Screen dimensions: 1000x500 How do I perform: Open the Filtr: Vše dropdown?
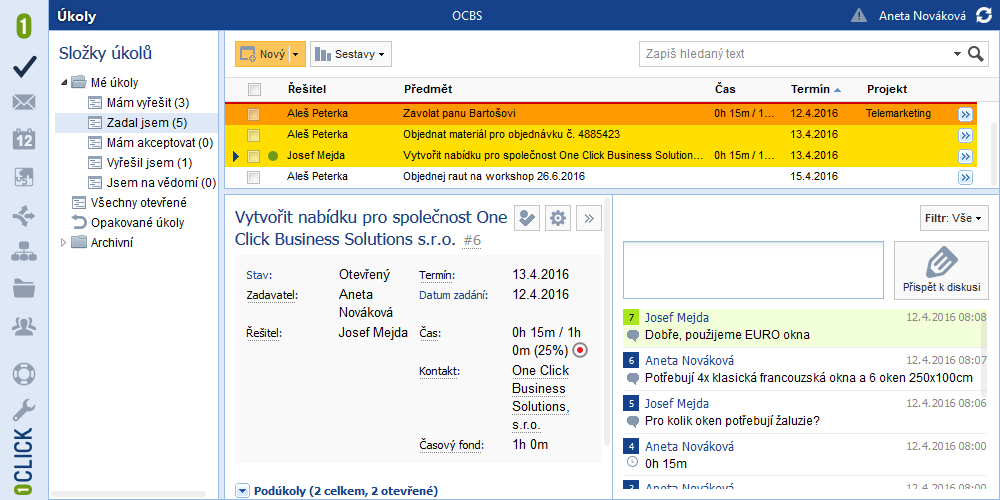coord(954,218)
